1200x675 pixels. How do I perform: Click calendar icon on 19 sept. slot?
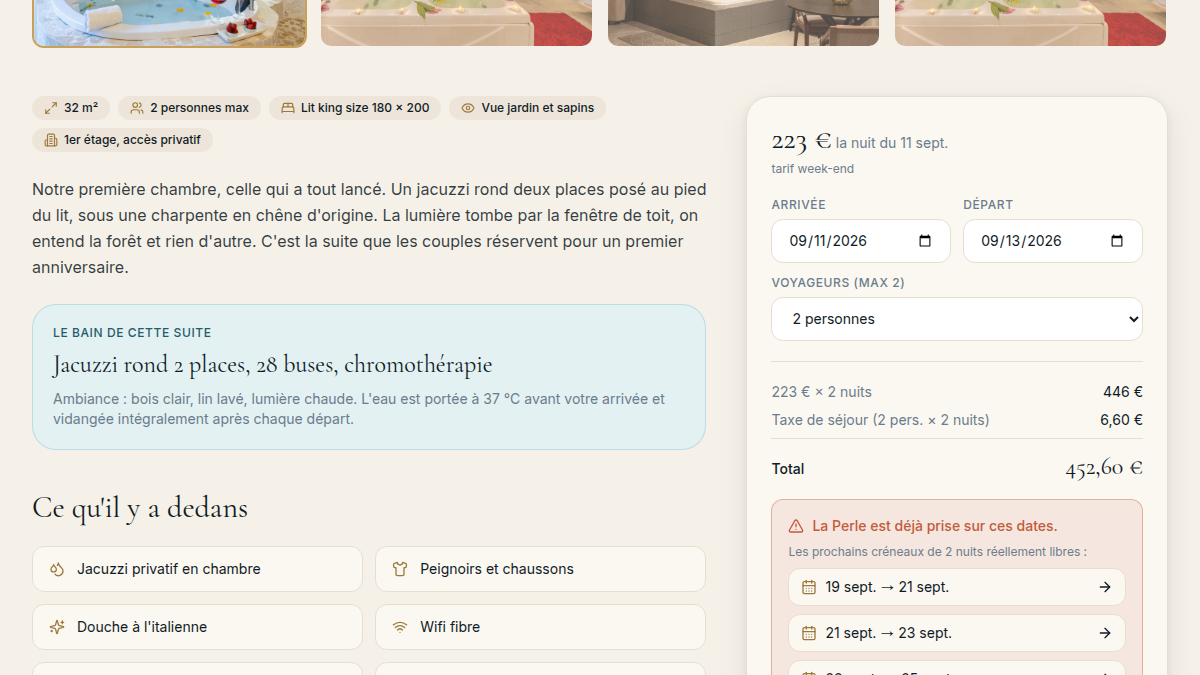(810, 587)
